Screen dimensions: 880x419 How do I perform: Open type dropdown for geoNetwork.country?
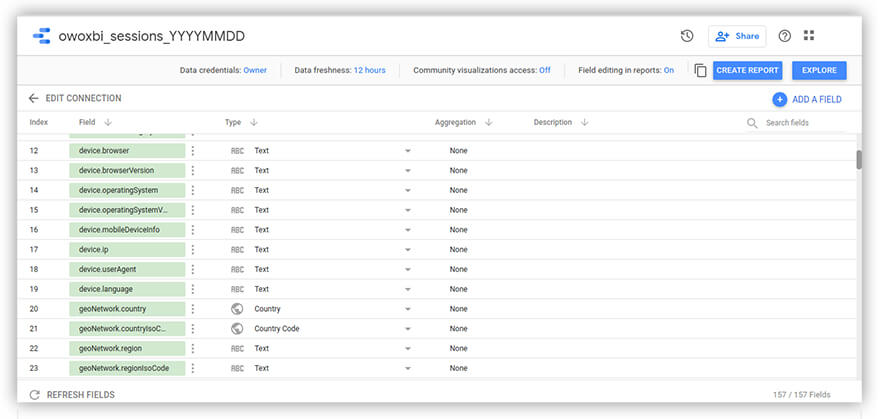click(x=408, y=309)
